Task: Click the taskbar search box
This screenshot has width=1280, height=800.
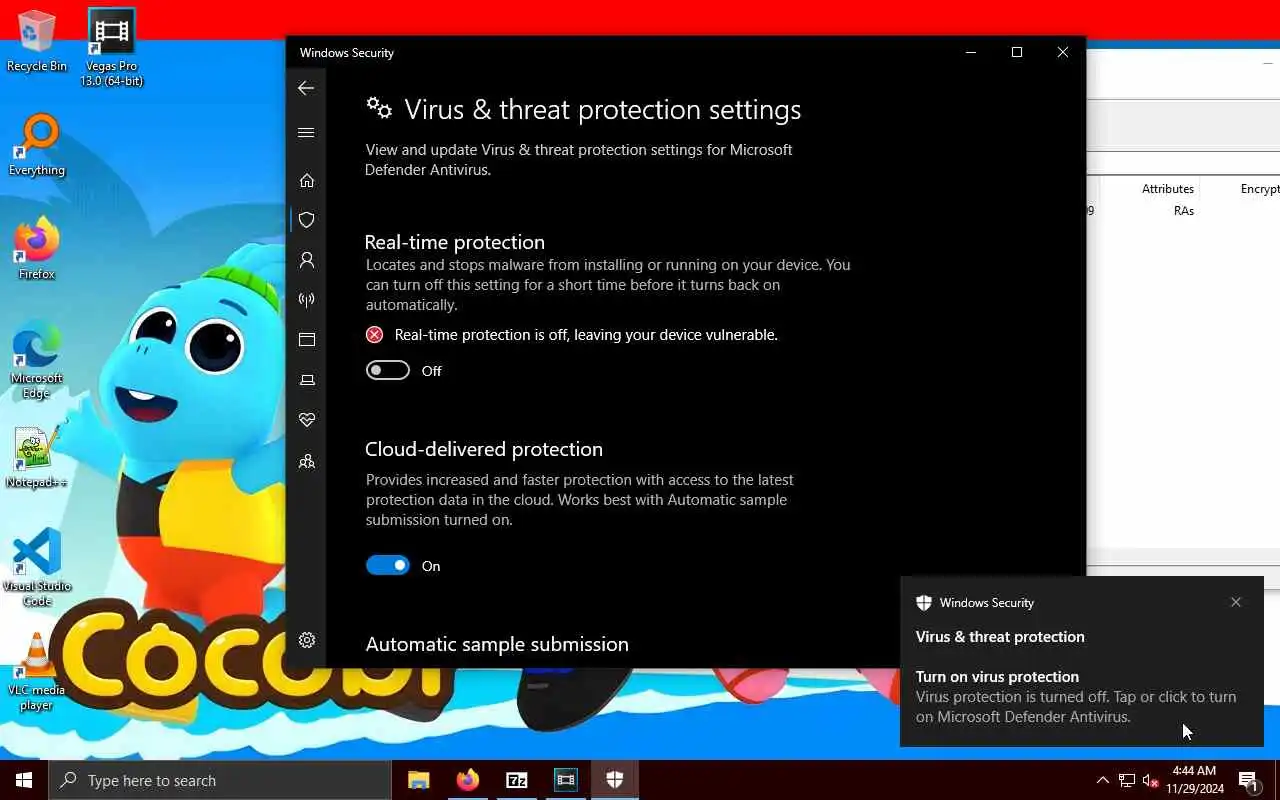Action: pos(220,780)
